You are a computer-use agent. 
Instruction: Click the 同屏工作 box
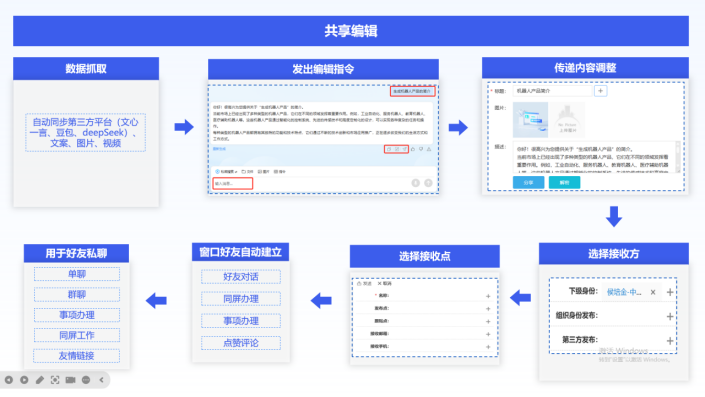77,335
